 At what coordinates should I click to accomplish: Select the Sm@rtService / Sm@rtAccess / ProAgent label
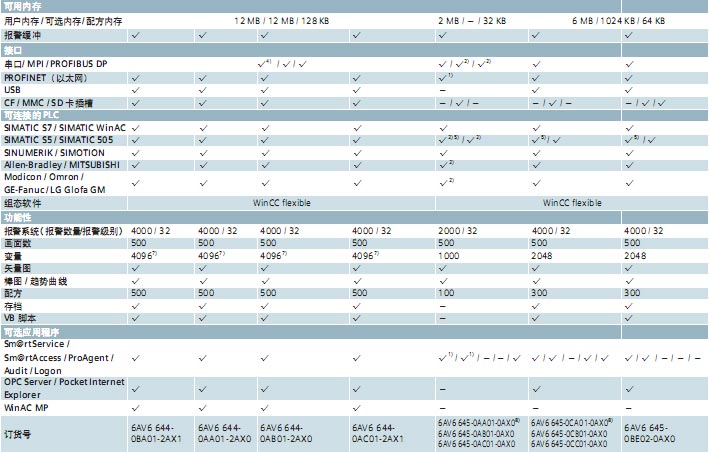[59, 358]
